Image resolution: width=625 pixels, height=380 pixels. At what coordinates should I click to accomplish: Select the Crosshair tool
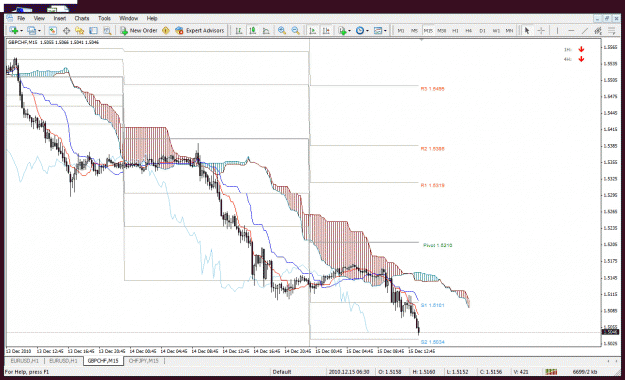(x=541, y=31)
